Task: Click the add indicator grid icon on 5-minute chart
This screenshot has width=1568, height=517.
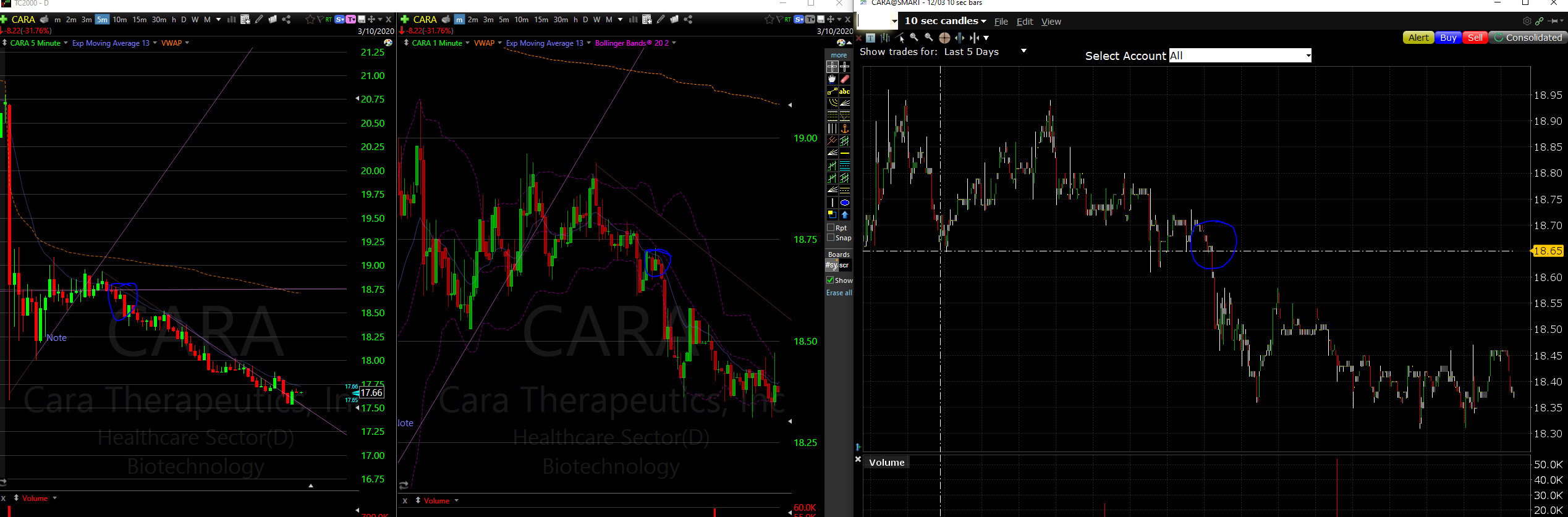Action: [x=245, y=20]
